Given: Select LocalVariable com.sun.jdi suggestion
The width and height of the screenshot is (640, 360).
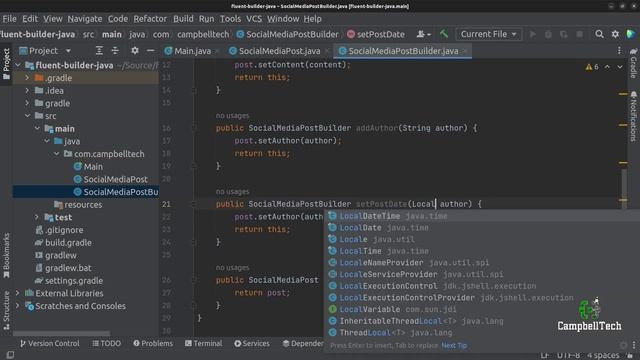Looking at the screenshot, I should [482, 309].
